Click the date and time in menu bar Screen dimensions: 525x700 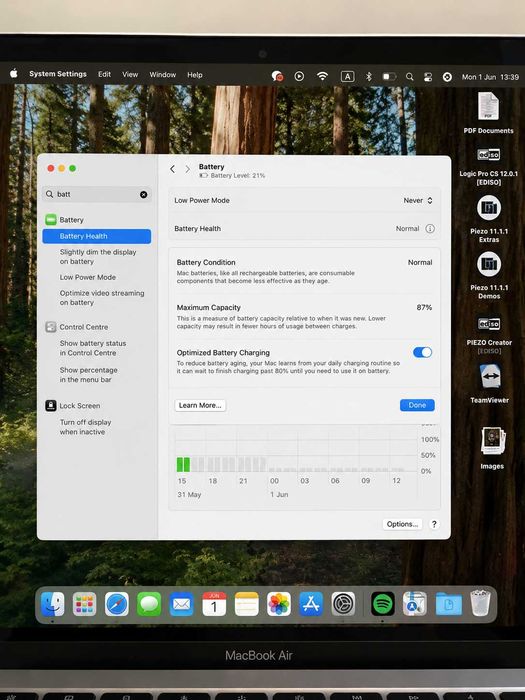coord(490,77)
